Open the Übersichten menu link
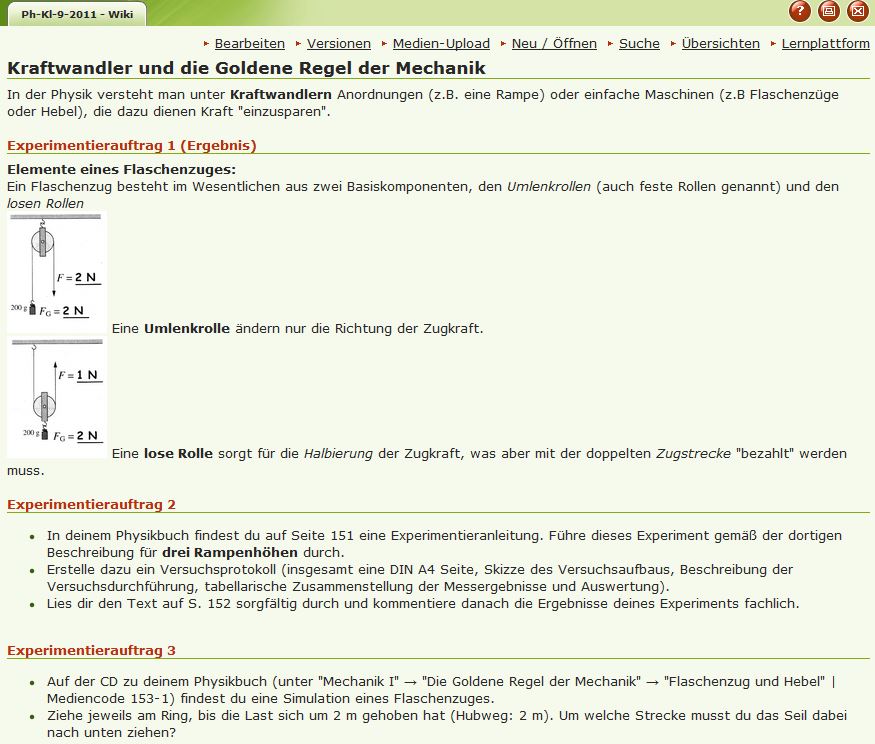875x744 pixels. pyautogui.click(x=720, y=44)
